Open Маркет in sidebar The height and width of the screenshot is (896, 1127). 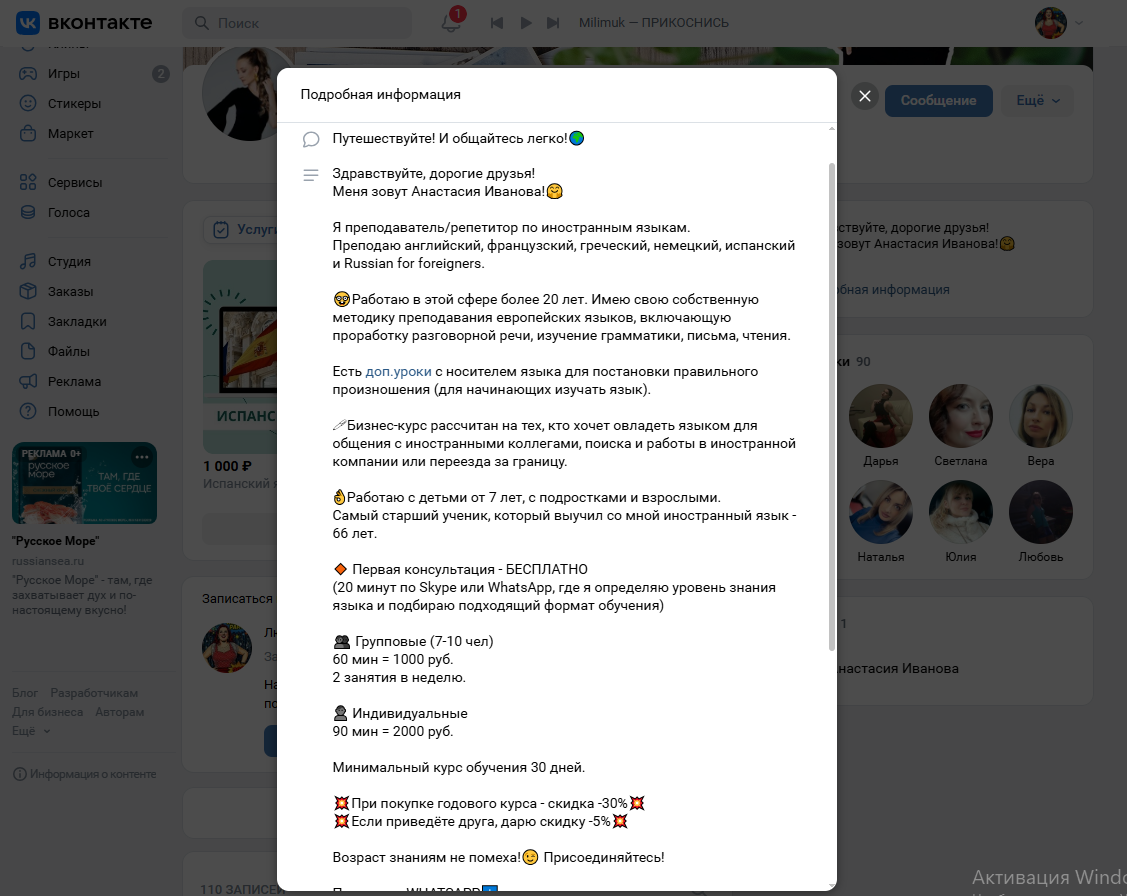click(x=70, y=134)
